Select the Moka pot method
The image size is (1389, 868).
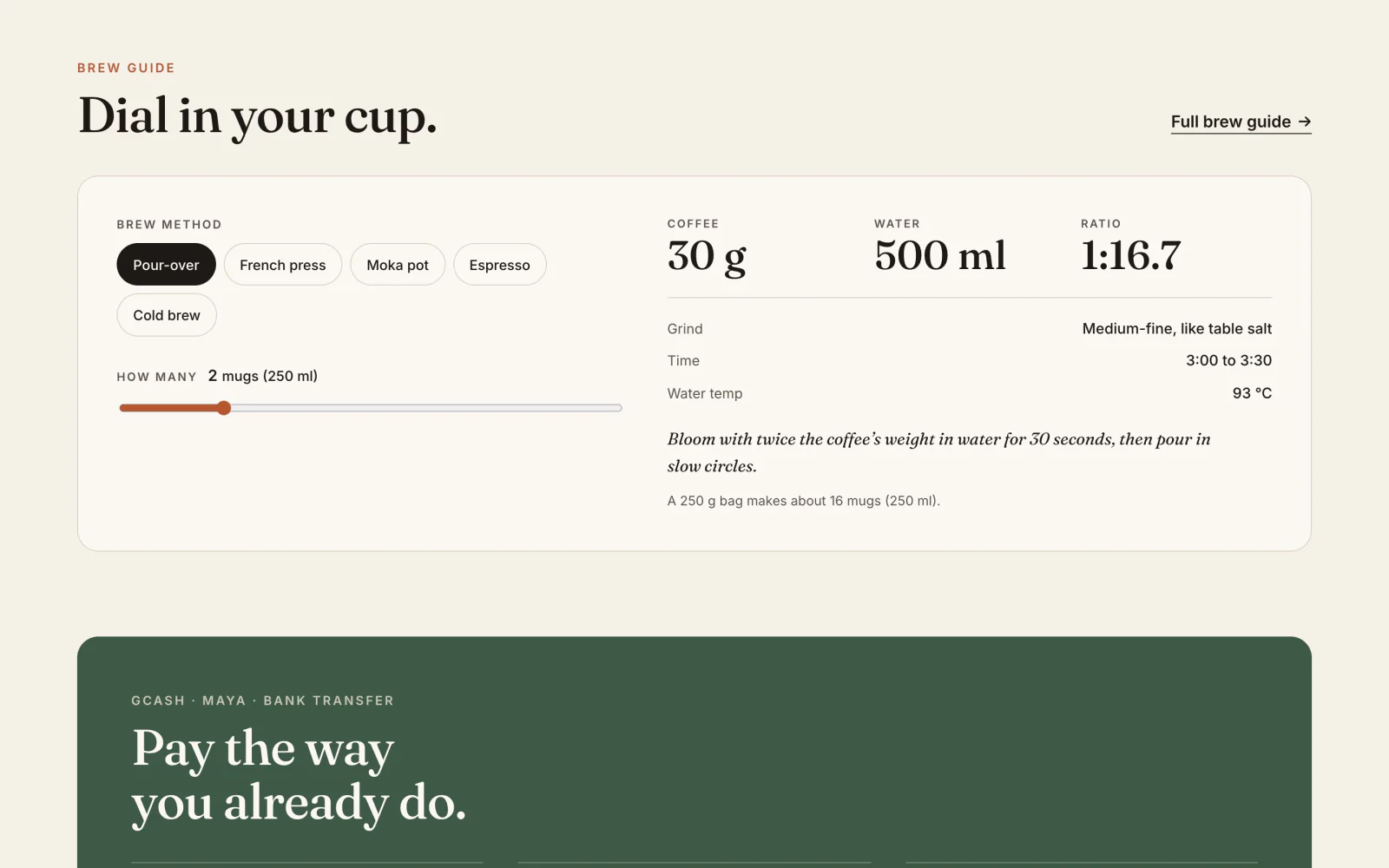[x=398, y=265]
